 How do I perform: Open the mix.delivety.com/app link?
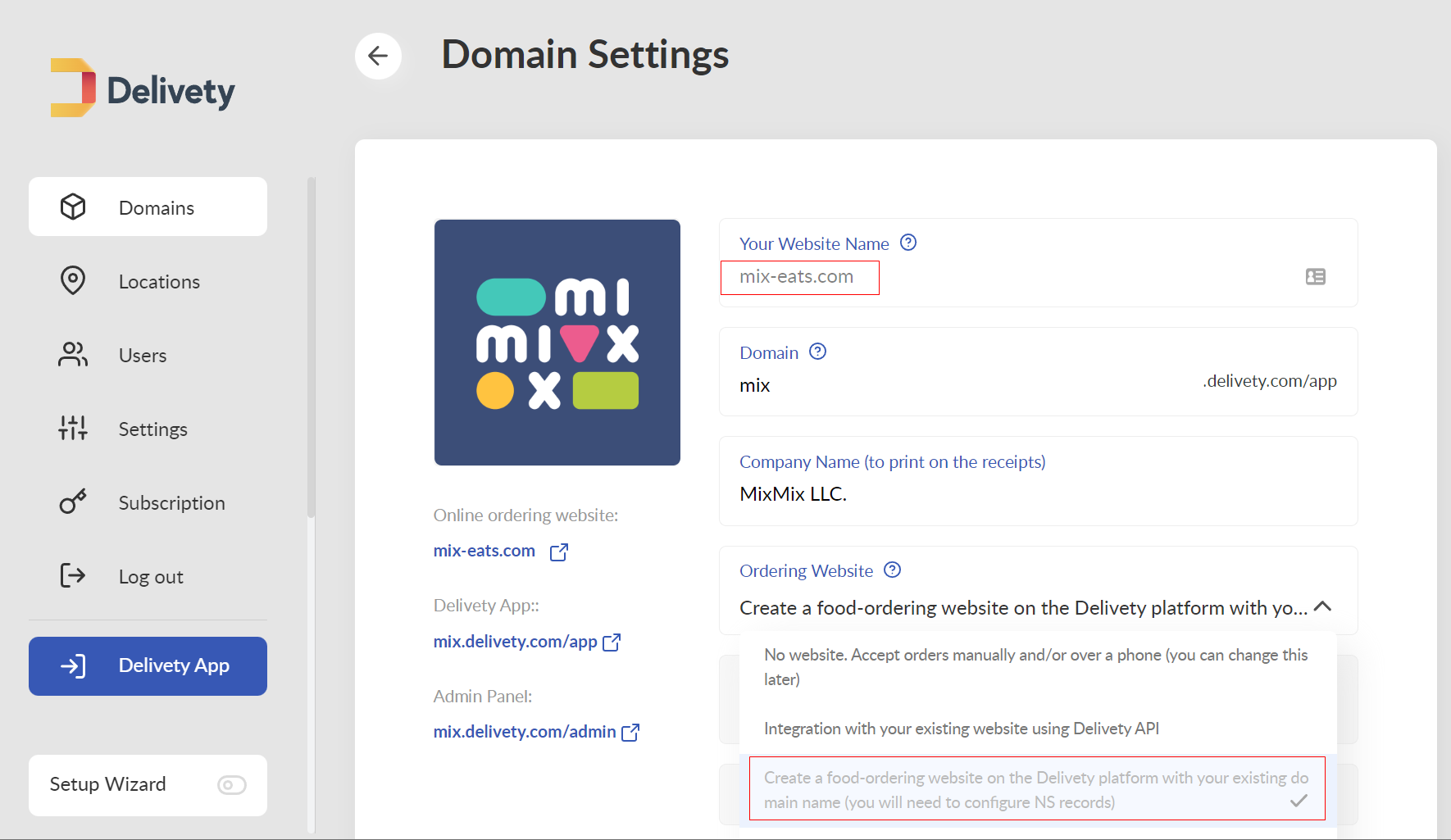coord(516,642)
